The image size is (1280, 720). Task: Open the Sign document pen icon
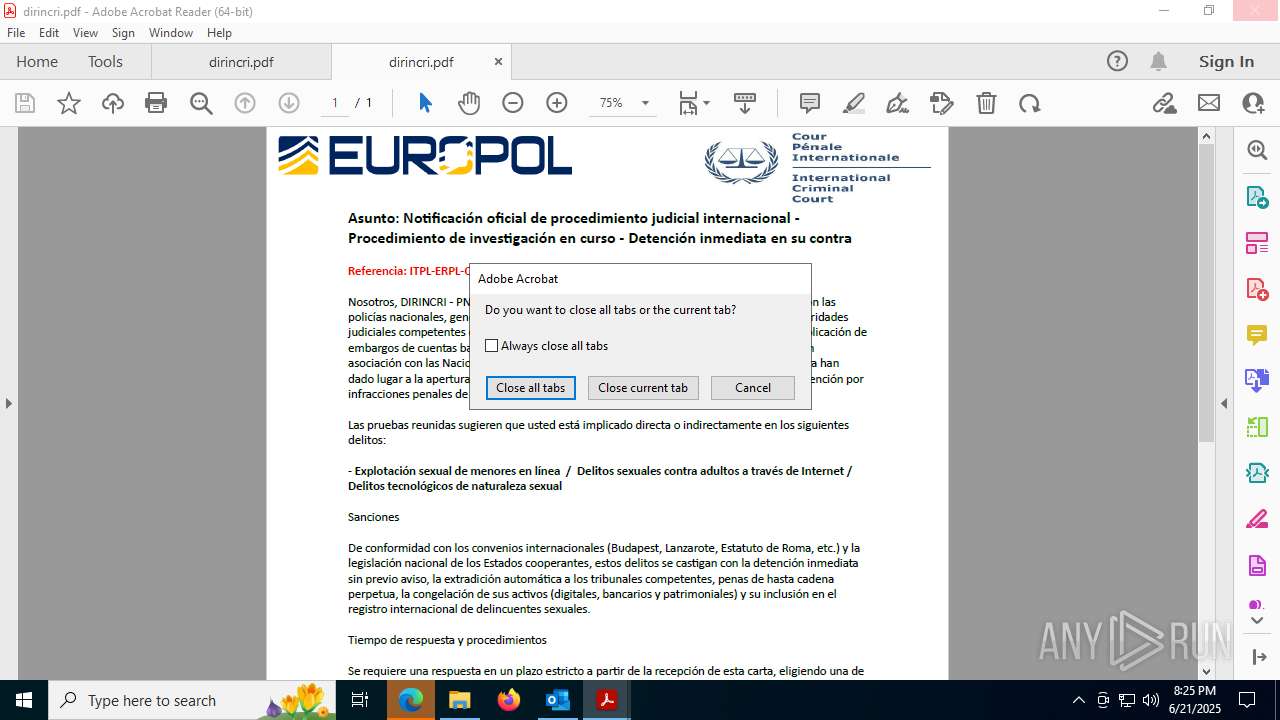pyautogui.click(x=898, y=103)
